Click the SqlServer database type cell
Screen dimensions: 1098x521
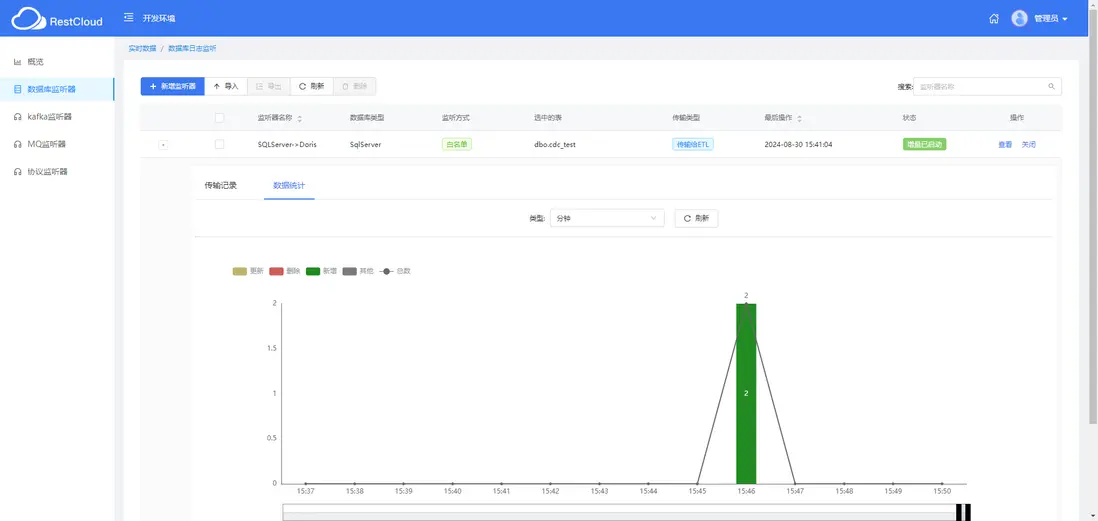pos(365,145)
